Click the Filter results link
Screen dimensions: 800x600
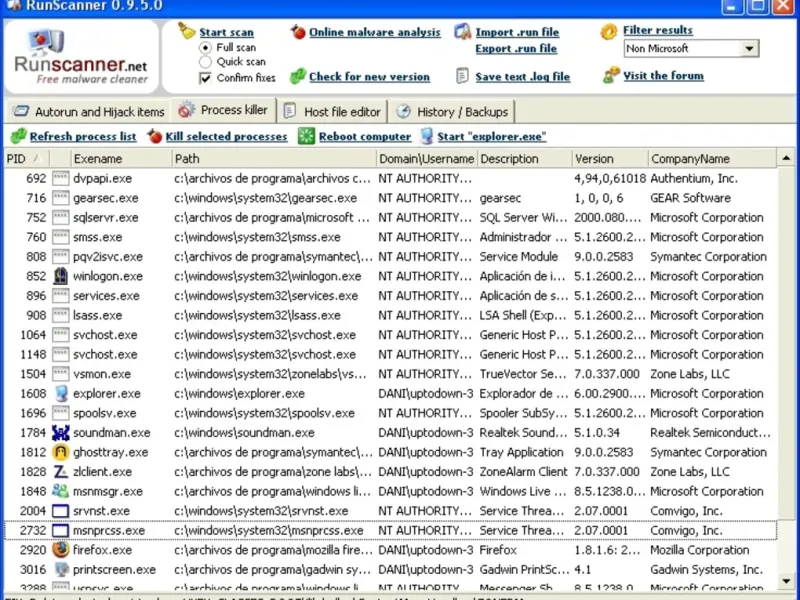pos(658,30)
